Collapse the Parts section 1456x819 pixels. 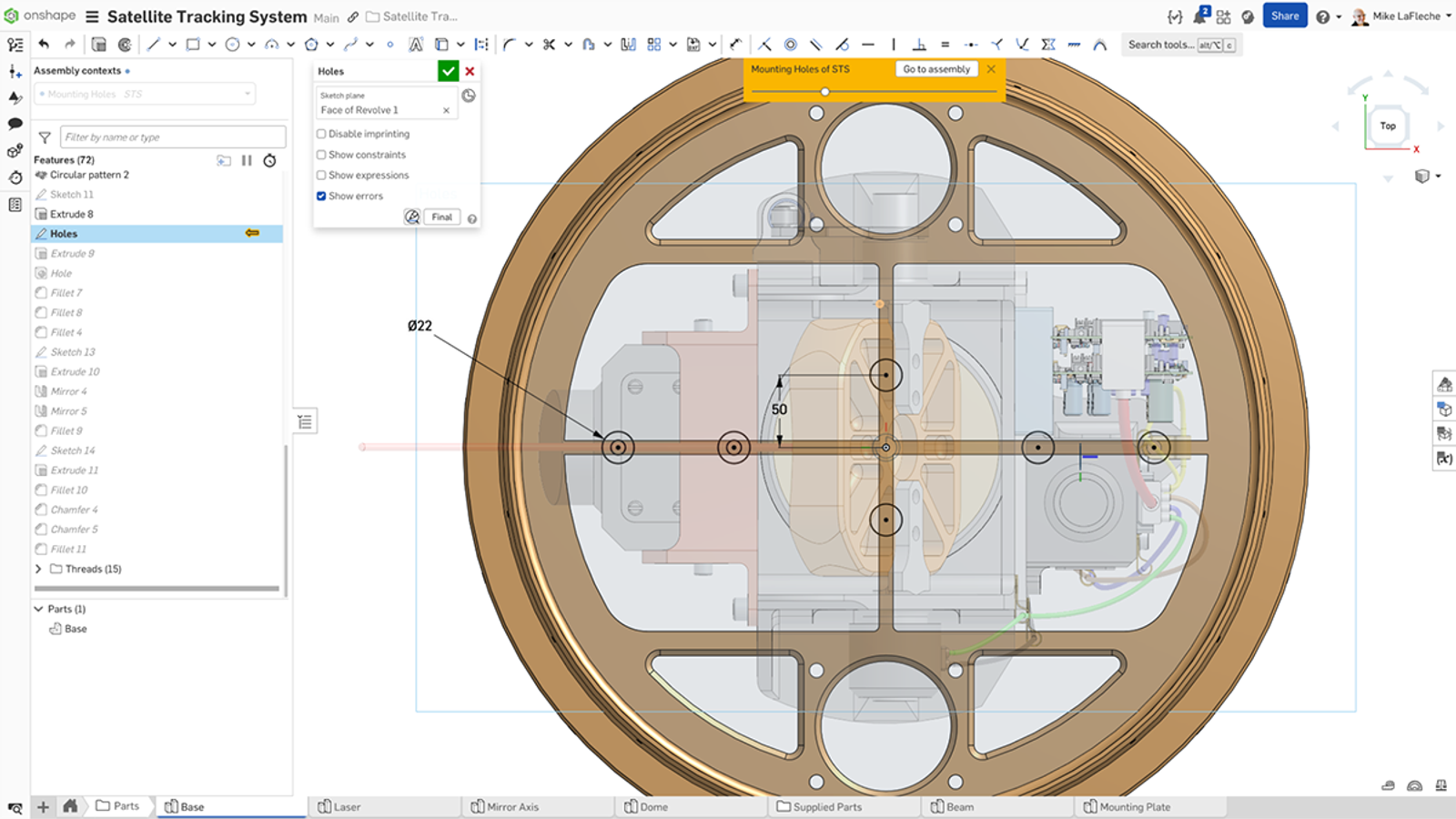click(37, 609)
